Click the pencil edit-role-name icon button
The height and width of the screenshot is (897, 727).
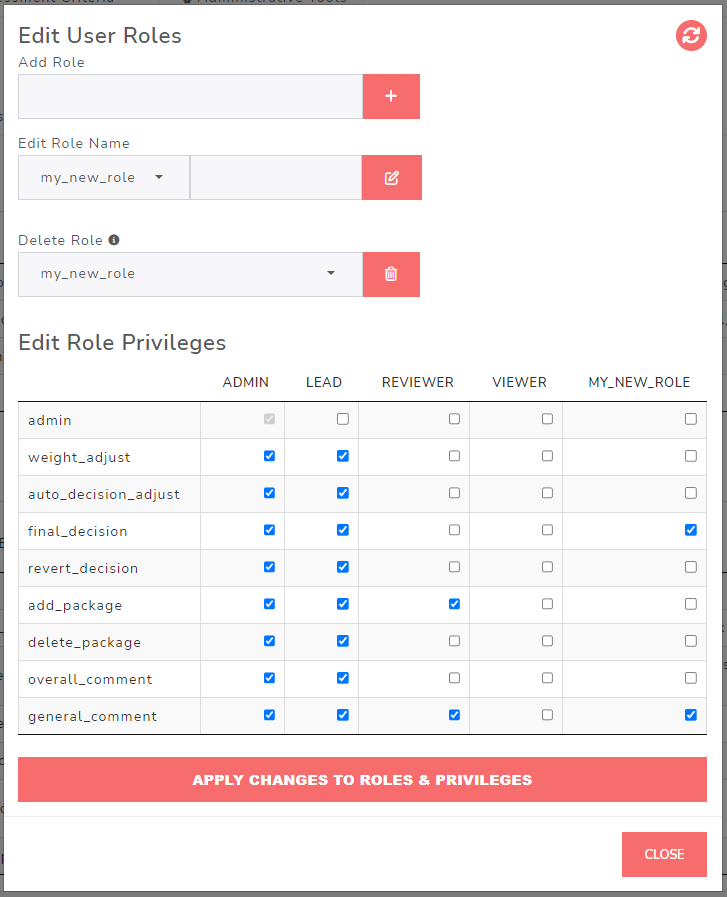pyautogui.click(x=392, y=177)
